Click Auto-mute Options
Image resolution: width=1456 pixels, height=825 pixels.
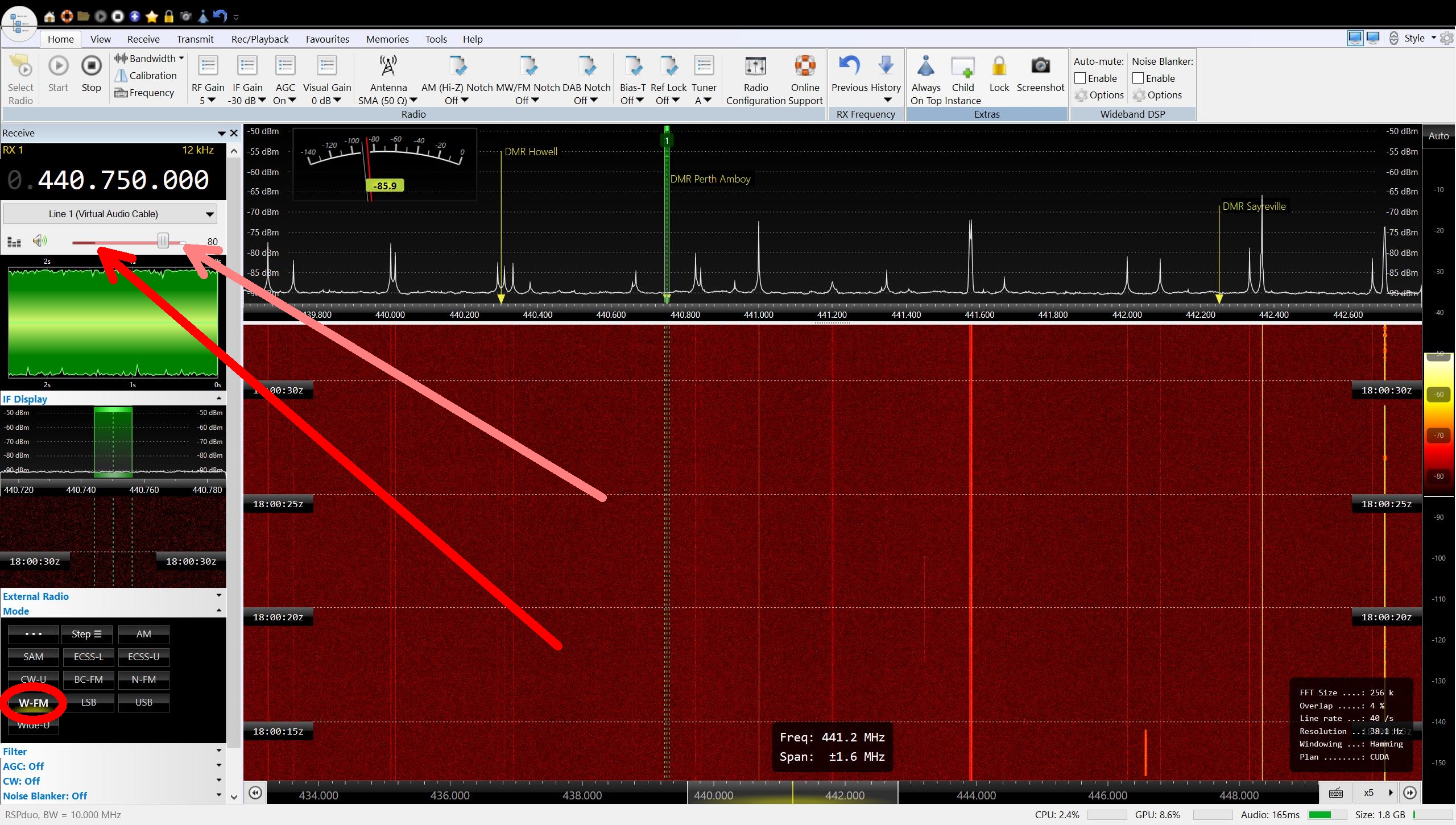point(1099,95)
